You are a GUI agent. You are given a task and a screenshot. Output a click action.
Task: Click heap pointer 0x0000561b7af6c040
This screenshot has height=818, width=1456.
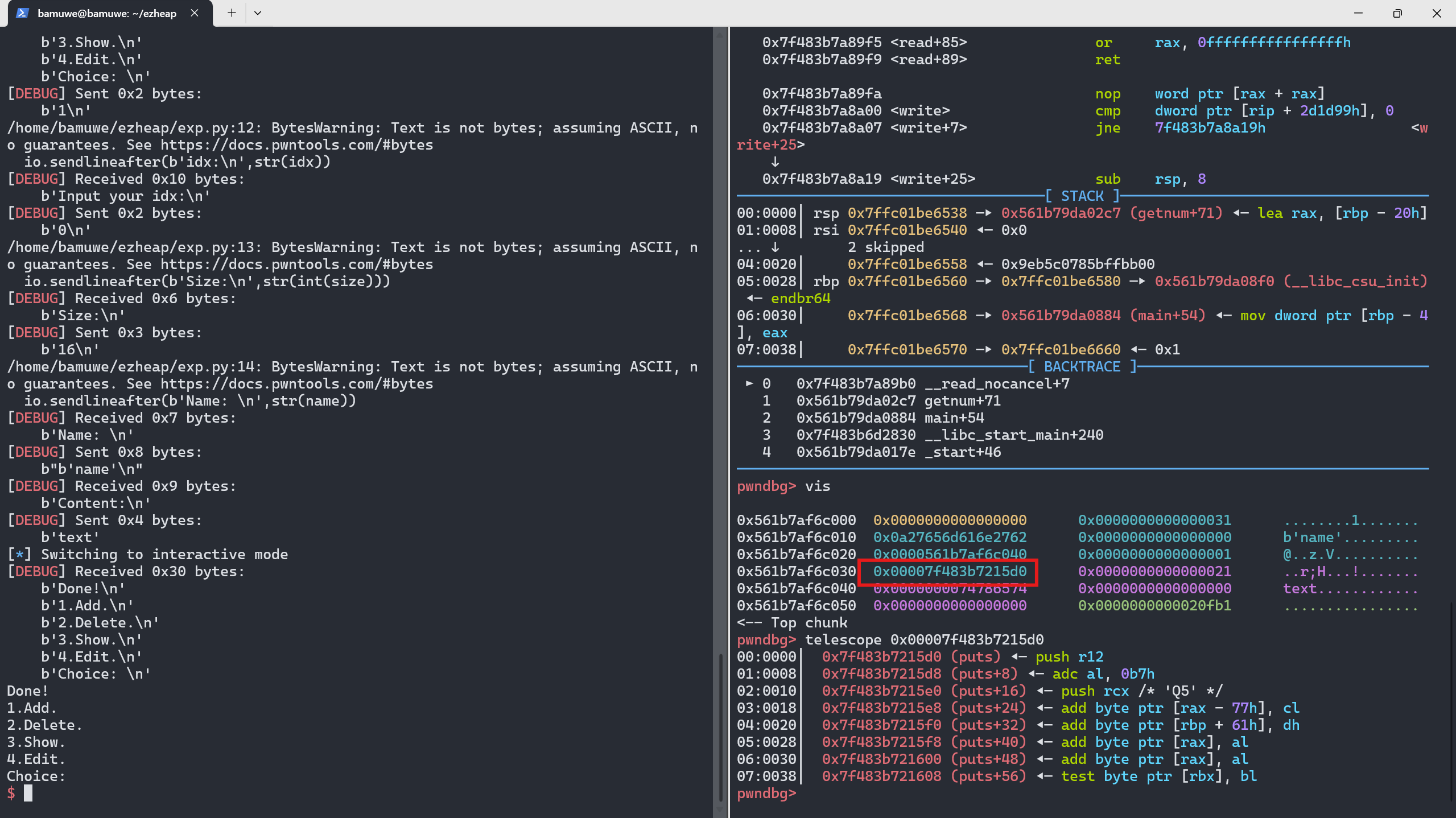950,555
